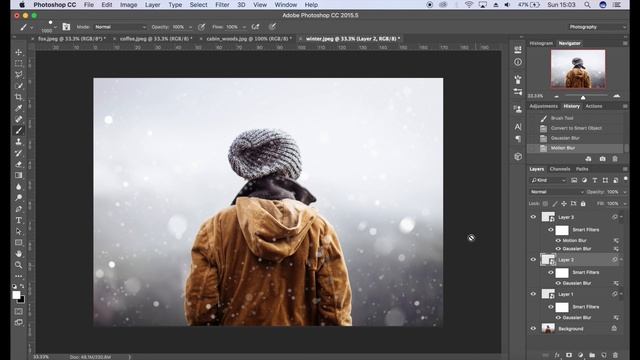Screen dimensions: 640x360
Task: Select the Rectangle shape tool
Action: click(x=19, y=242)
